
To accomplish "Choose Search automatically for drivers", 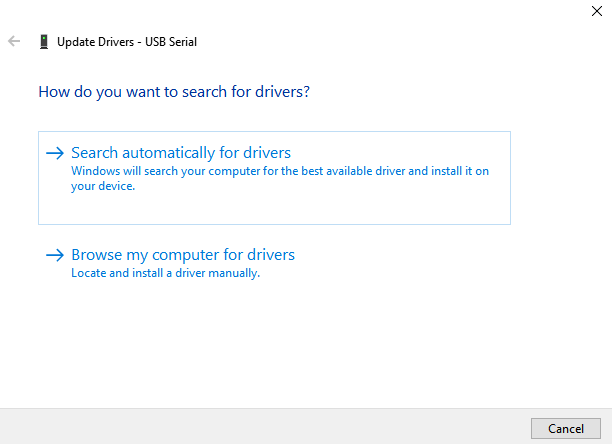I will (x=181, y=153).
